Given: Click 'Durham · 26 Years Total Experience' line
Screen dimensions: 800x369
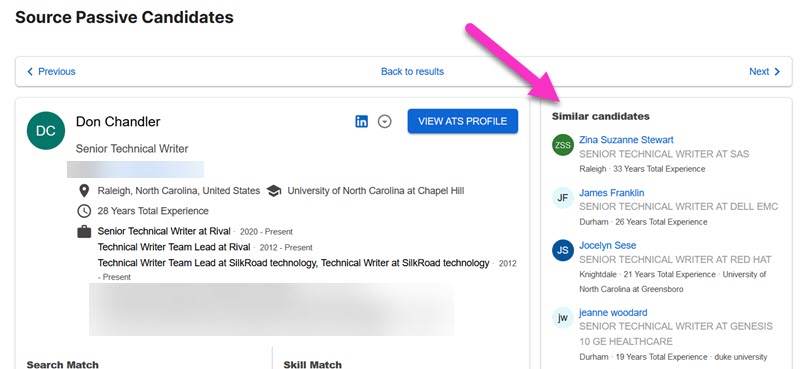Looking at the screenshot, I should [x=643, y=222].
